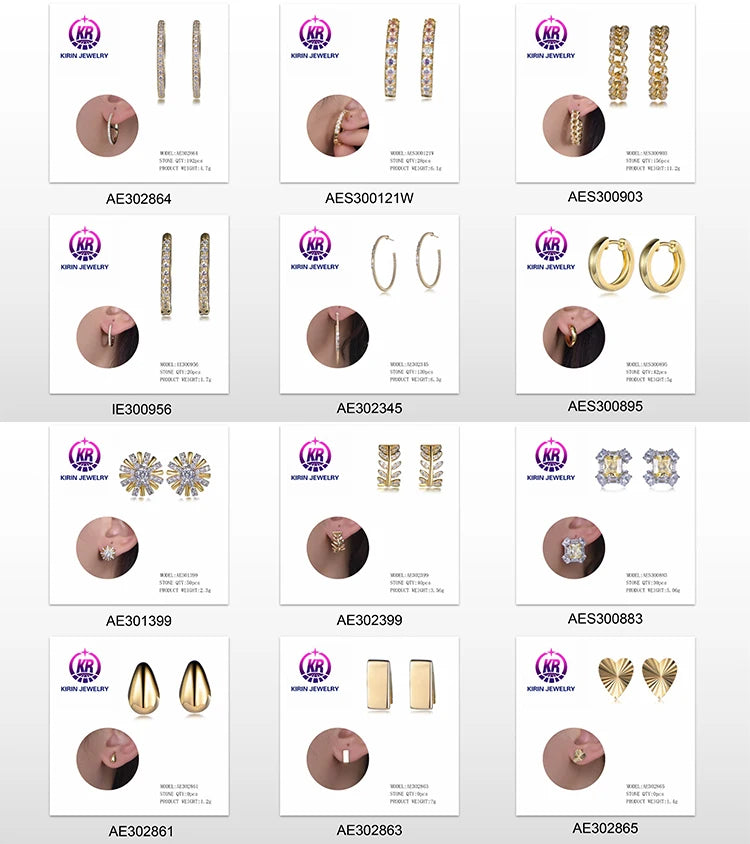Select the AE302399 leaf pattern earring card
Viewport: 750px width, 844px height.
coord(369,516)
